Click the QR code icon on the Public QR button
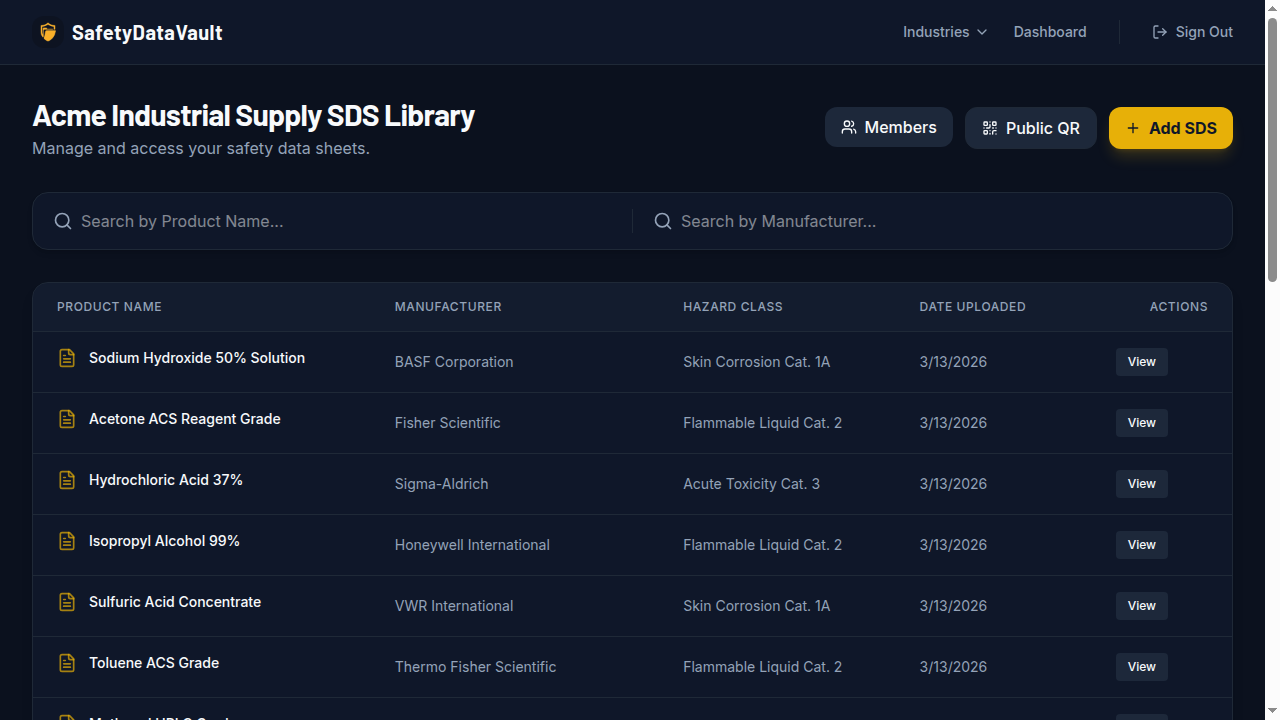The height and width of the screenshot is (720, 1280). point(990,128)
